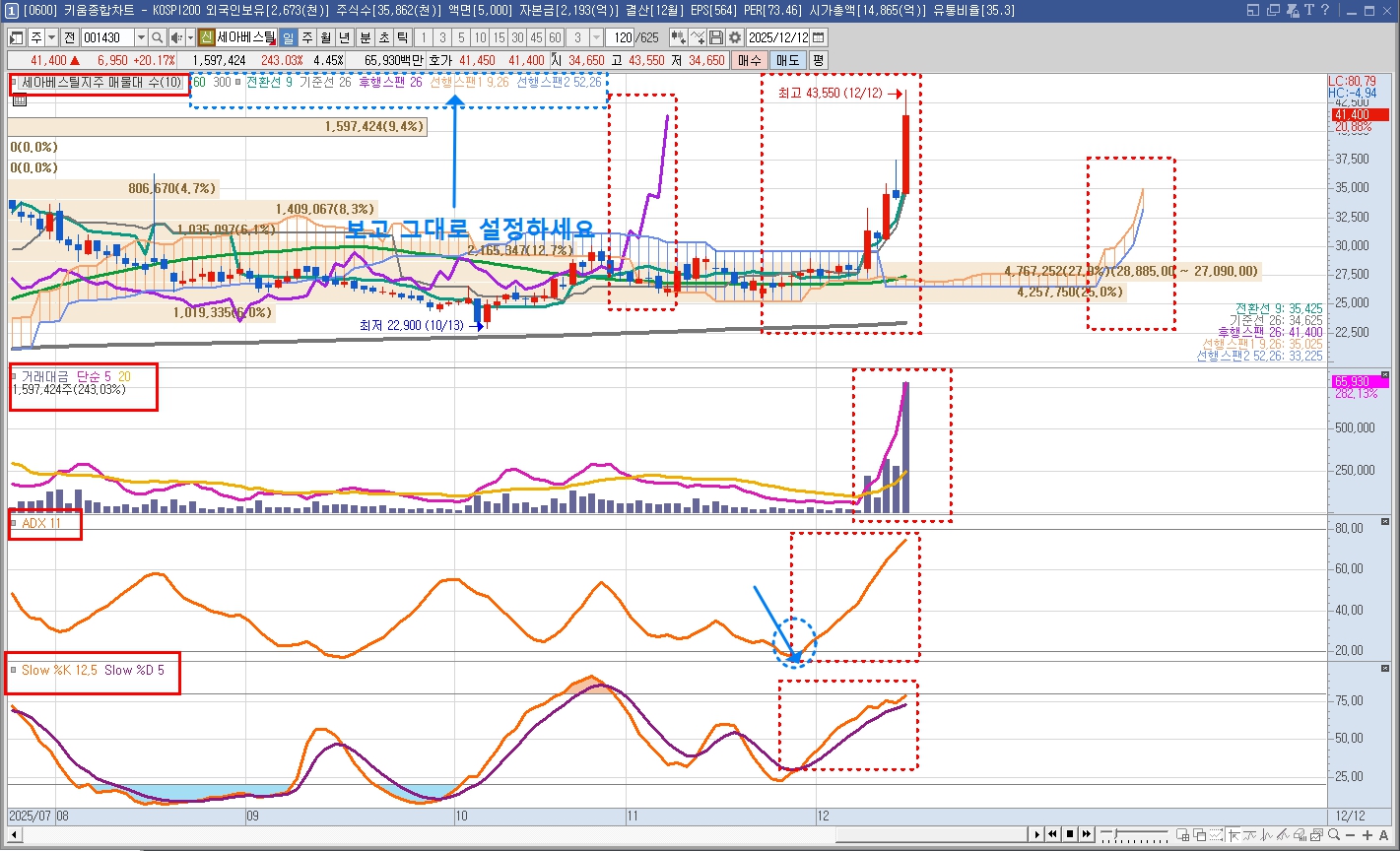
Task: Click the add-chart-pane icon in bottom toolbar
Action: (x=1182, y=834)
